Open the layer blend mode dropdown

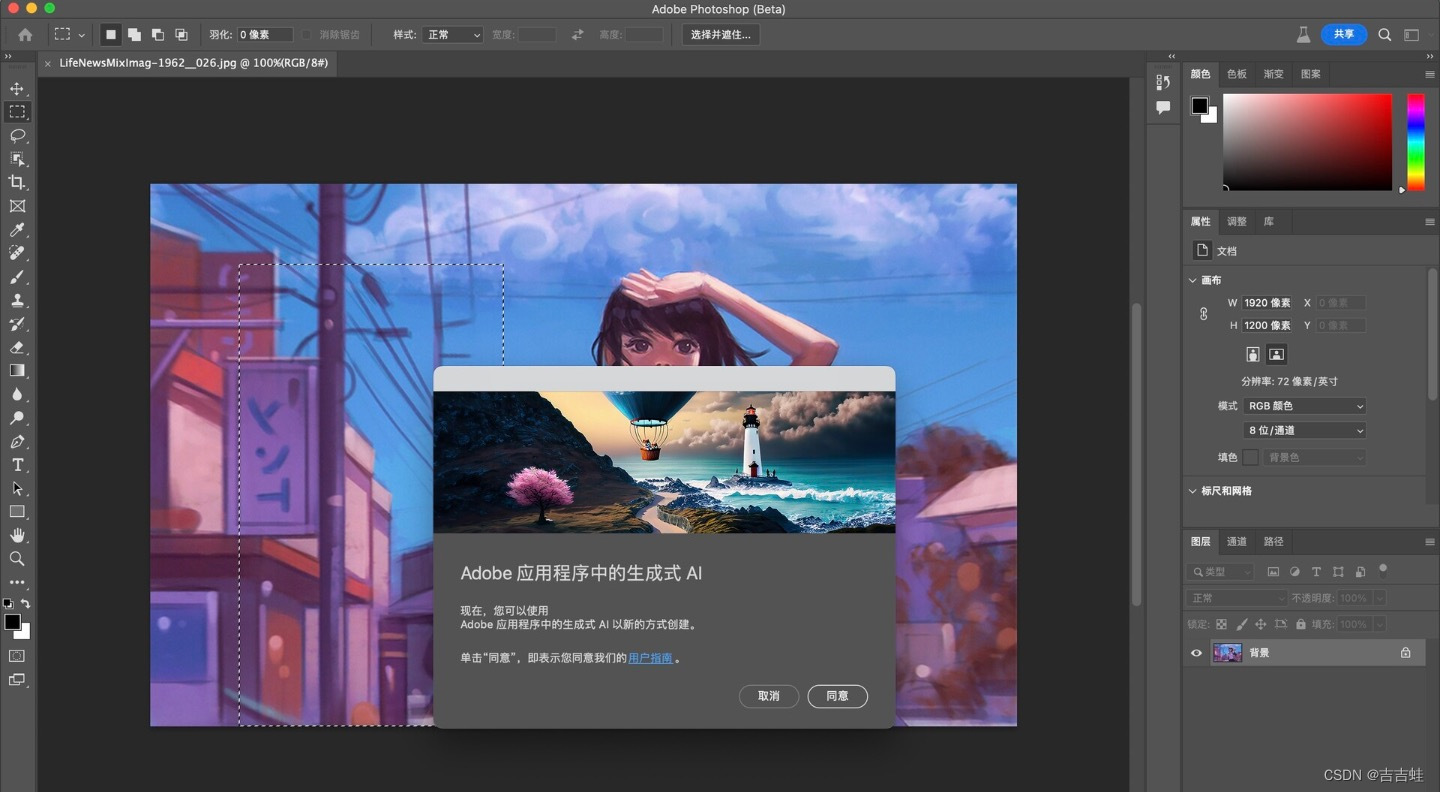pyautogui.click(x=1237, y=598)
